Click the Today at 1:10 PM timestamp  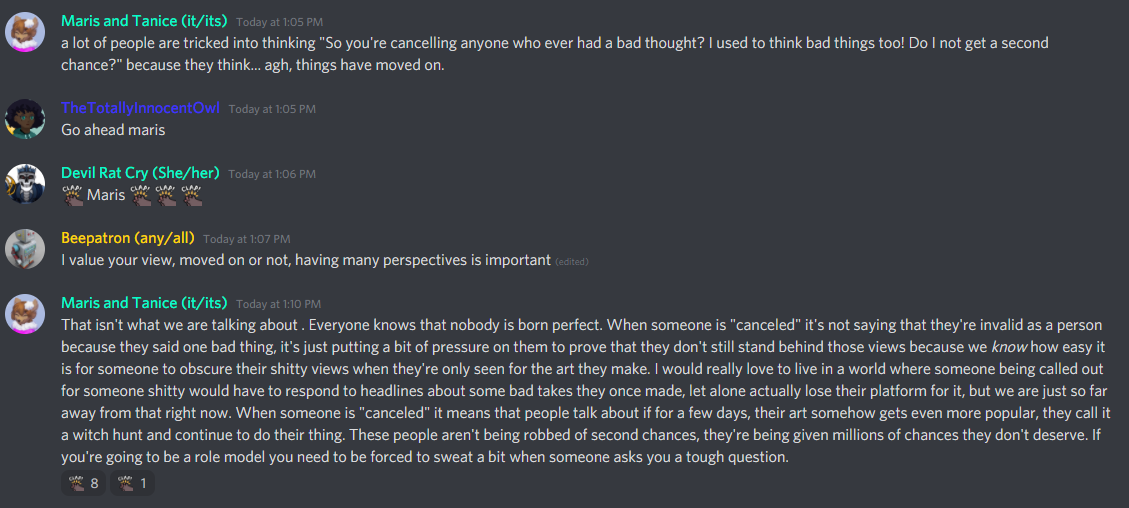279,304
